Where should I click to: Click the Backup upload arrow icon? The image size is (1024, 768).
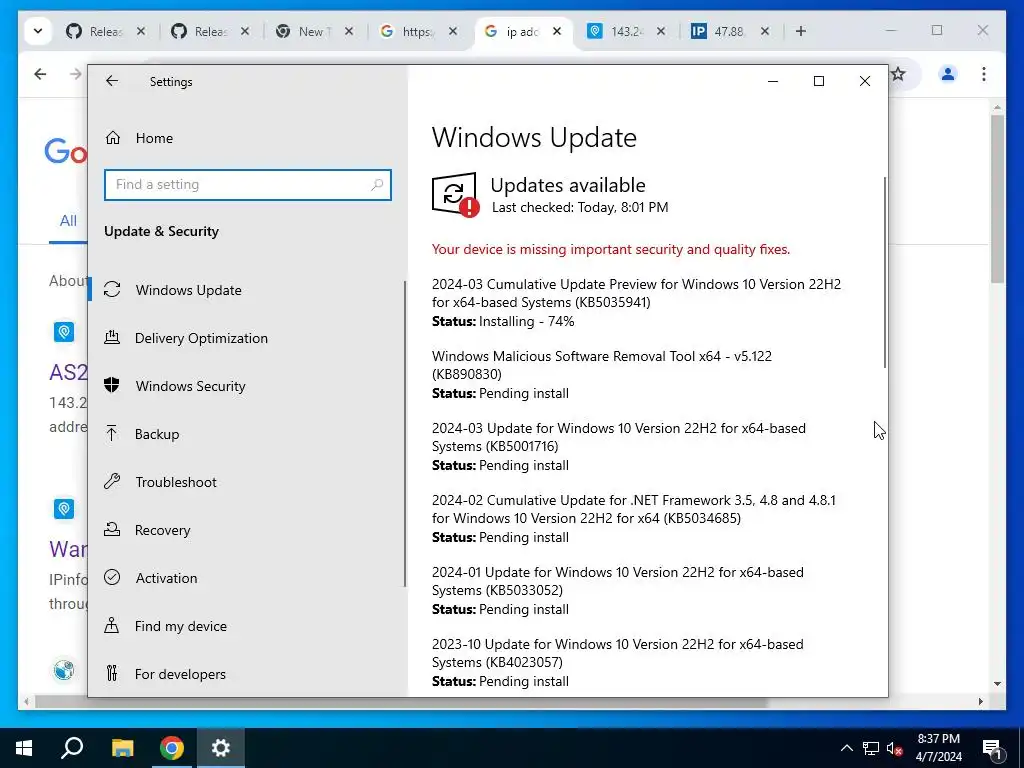pos(112,434)
